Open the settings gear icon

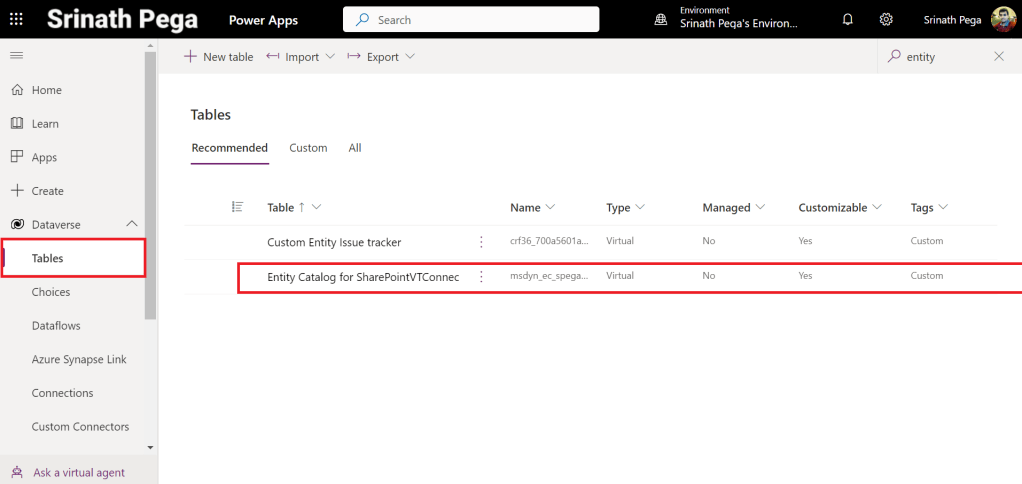coord(886,19)
